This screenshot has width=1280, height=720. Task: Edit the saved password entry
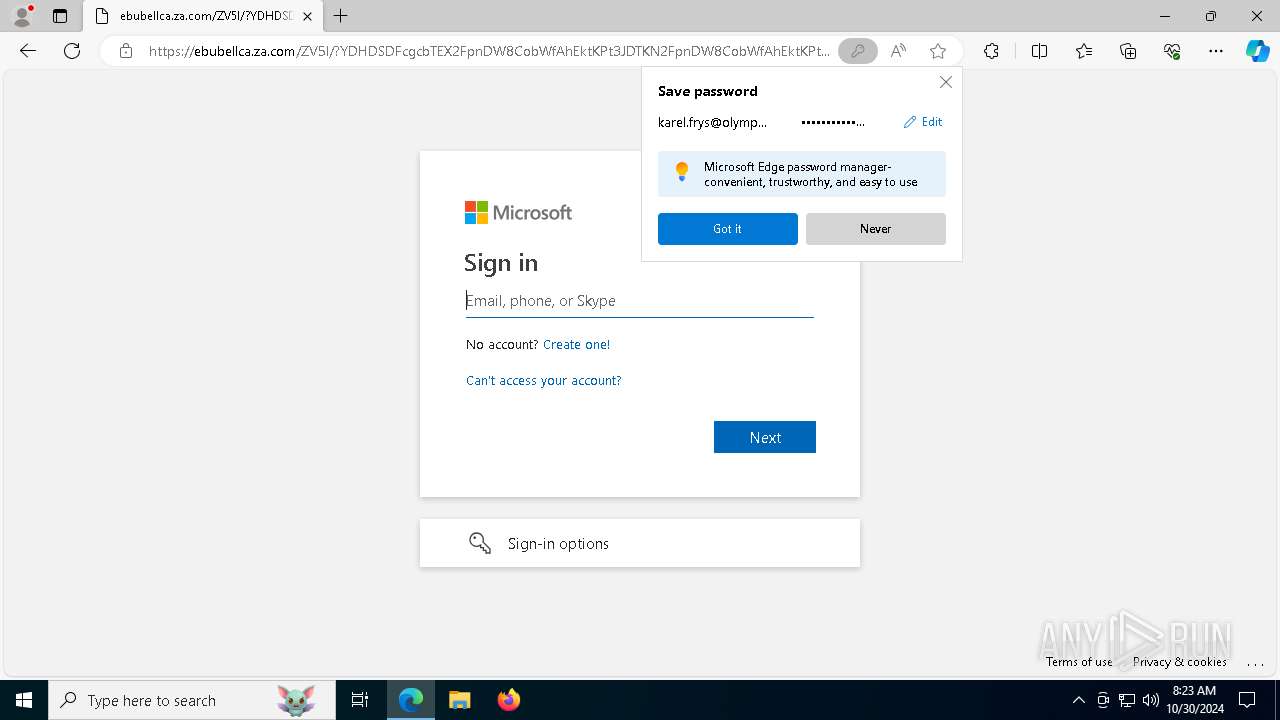pyautogui.click(x=923, y=122)
